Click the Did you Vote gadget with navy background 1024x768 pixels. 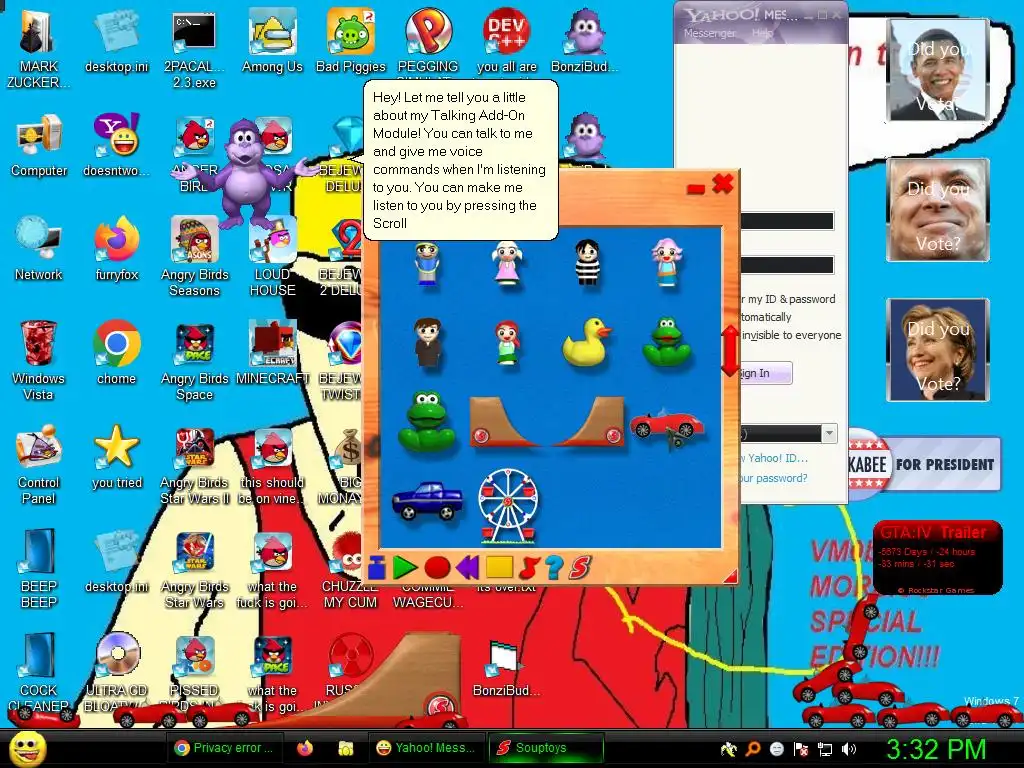[938, 350]
